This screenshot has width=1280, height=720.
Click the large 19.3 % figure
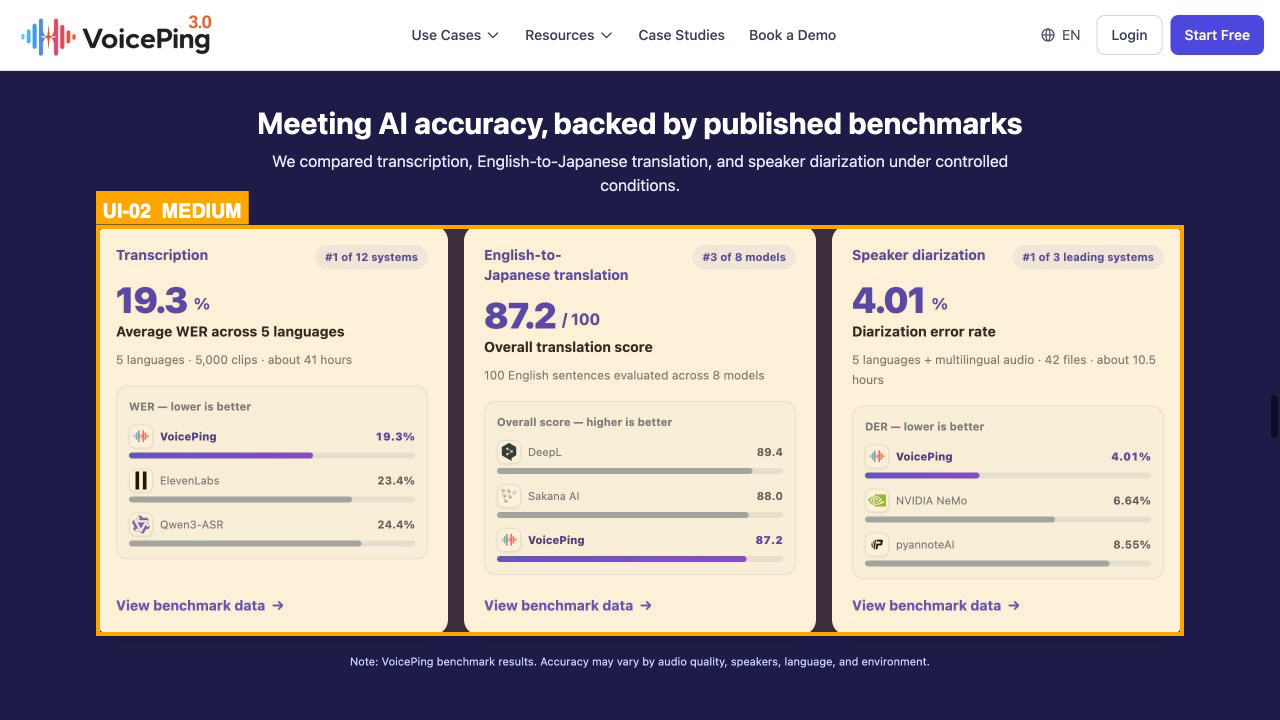coord(163,301)
